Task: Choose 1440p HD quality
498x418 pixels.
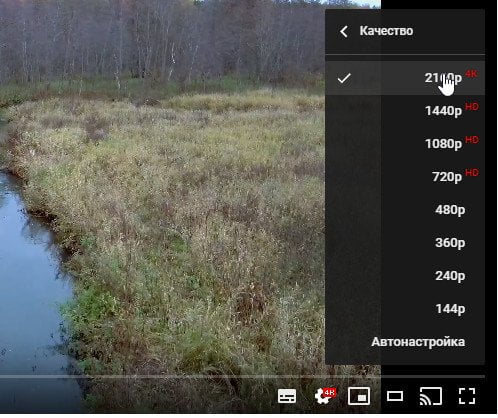Action: click(405, 111)
